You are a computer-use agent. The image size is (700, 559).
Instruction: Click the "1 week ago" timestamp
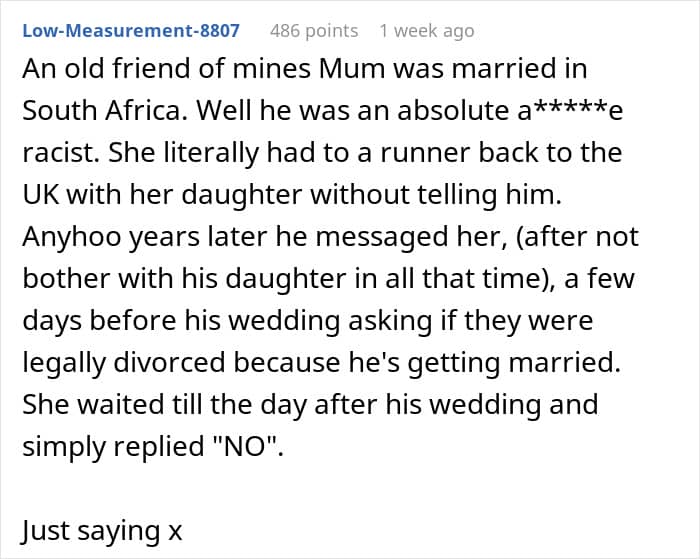coord(427,31)
